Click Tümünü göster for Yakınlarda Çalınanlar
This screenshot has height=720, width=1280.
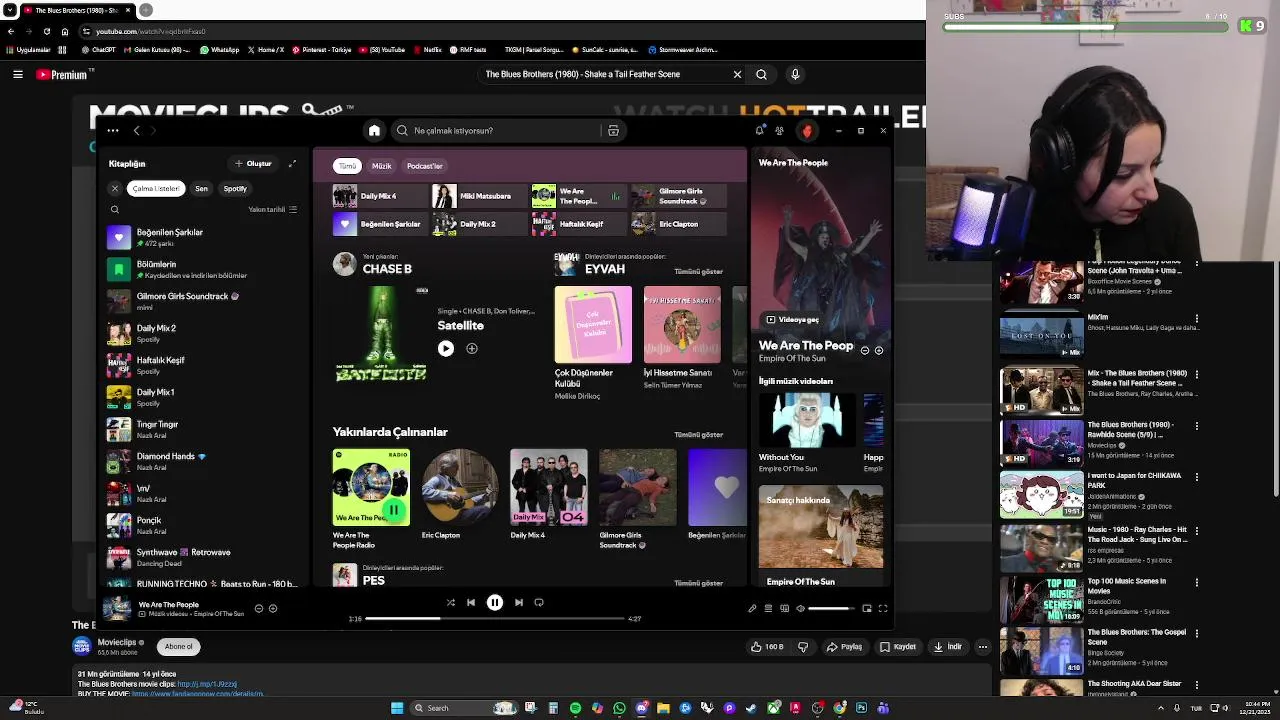[x=698, y=435]
